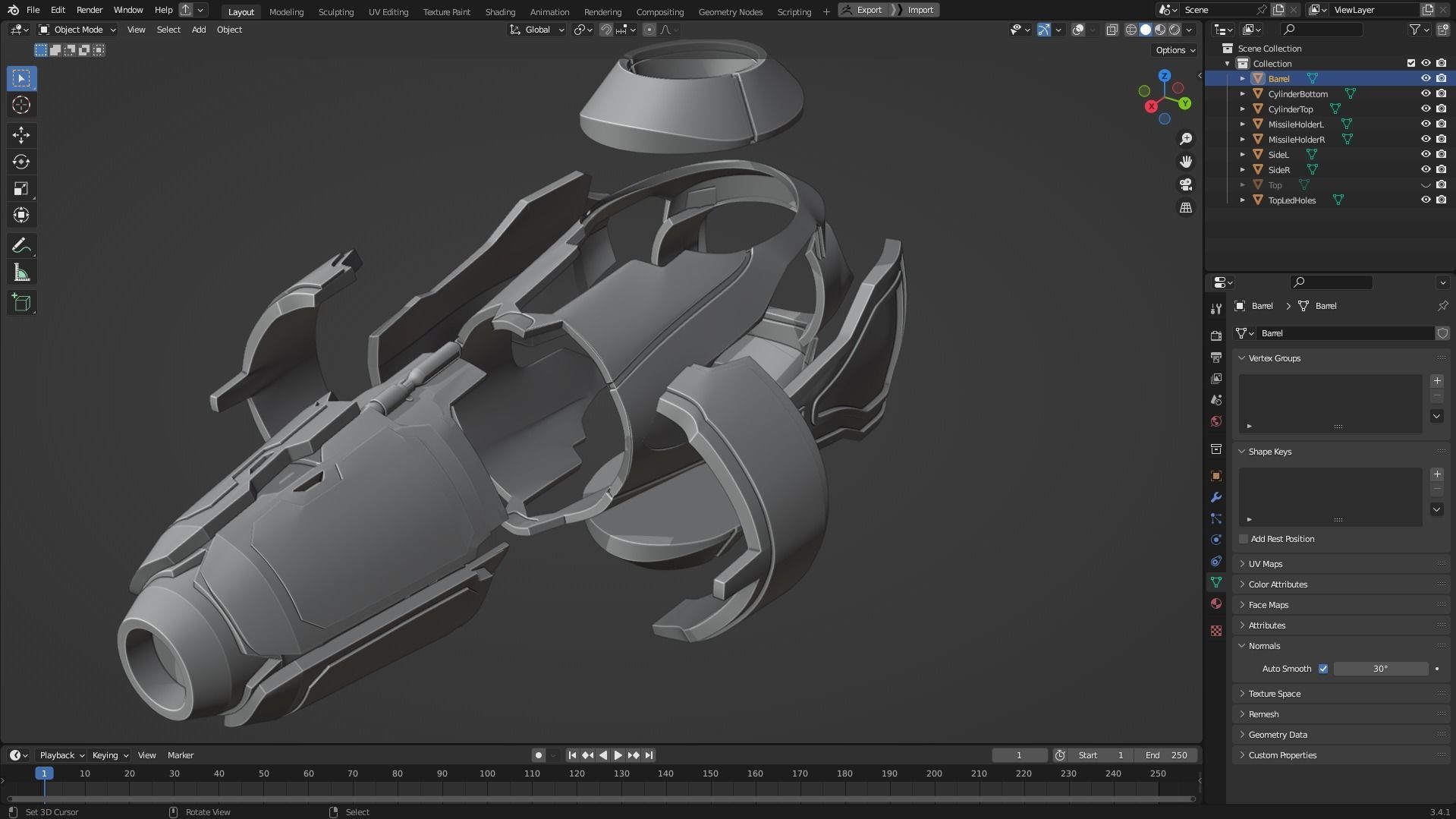
Task: Select the Move tool
Action: [x=21, y=135]
